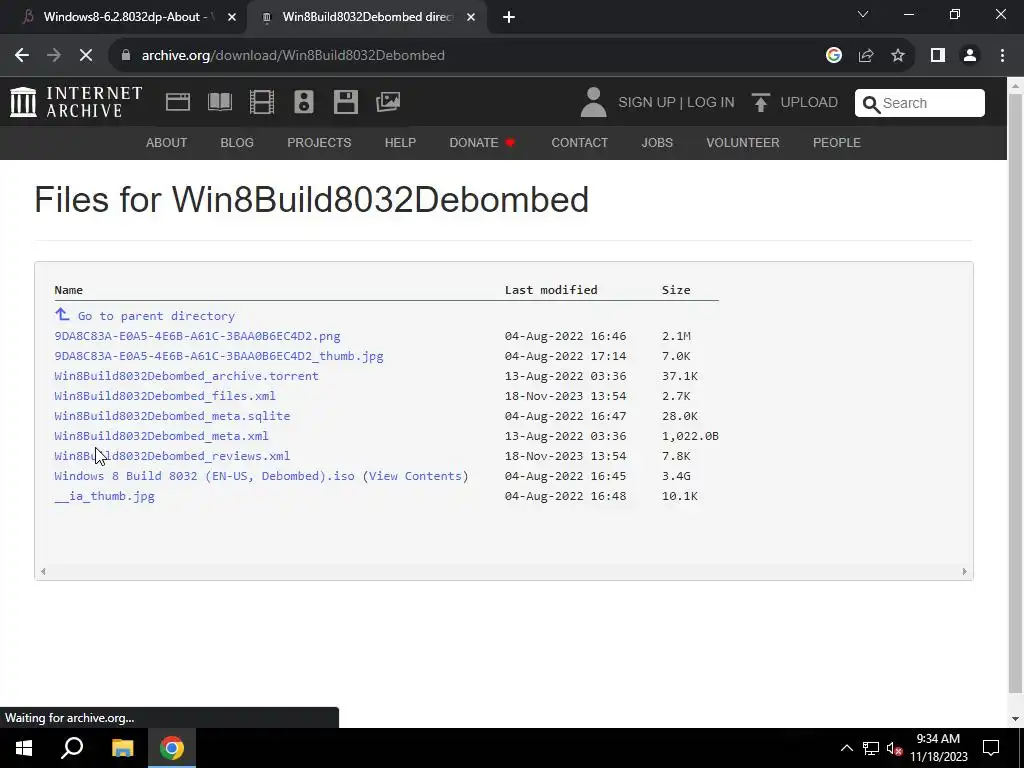The height and width of the screenshot is (768, 1024).
Task: Open the BLOG menu item
Action: click(x=237, y=142)
